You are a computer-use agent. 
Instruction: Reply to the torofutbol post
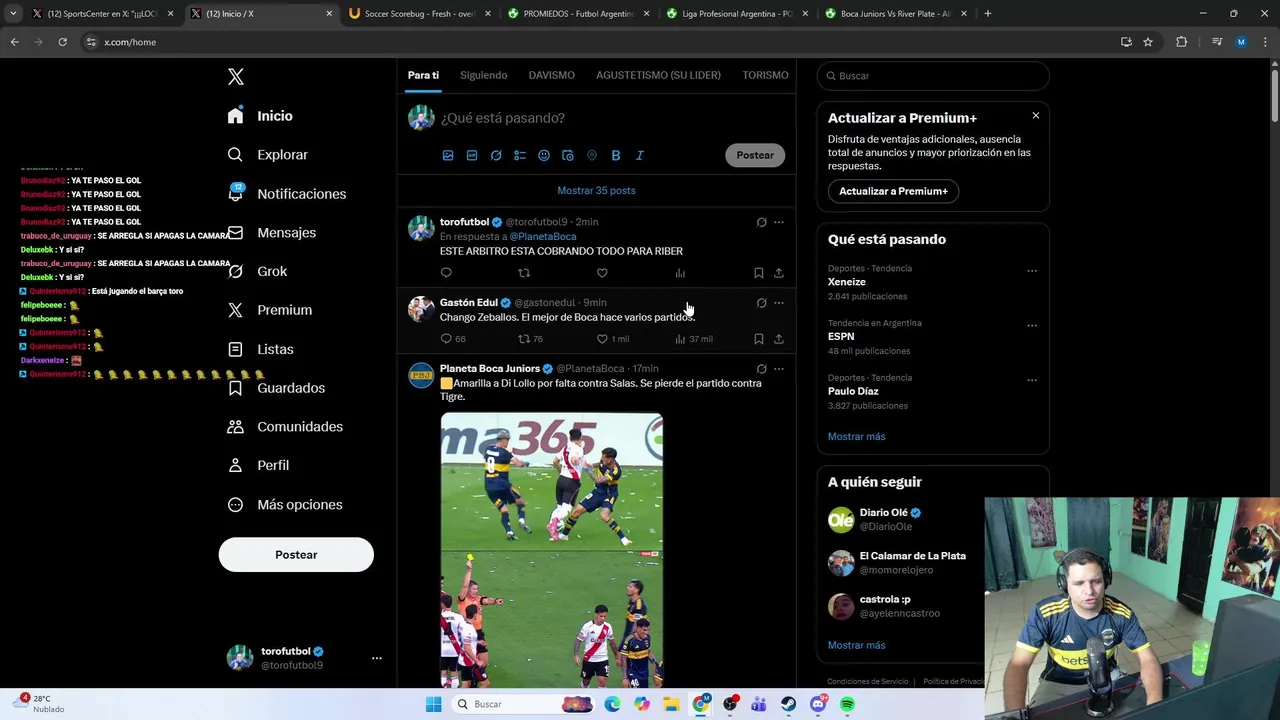(x=446, y=273)
